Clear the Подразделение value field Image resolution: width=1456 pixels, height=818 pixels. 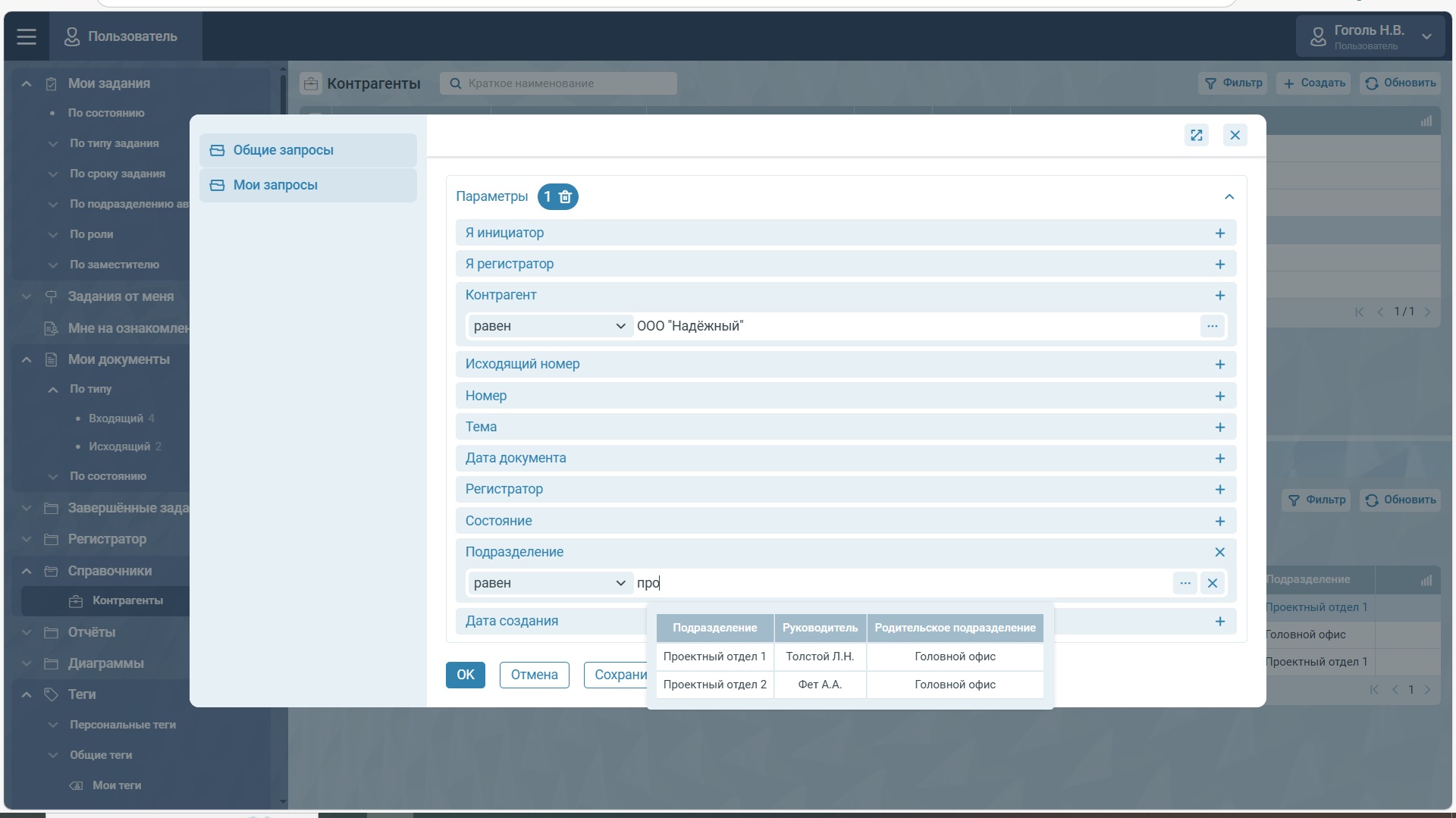point(1212,583)
